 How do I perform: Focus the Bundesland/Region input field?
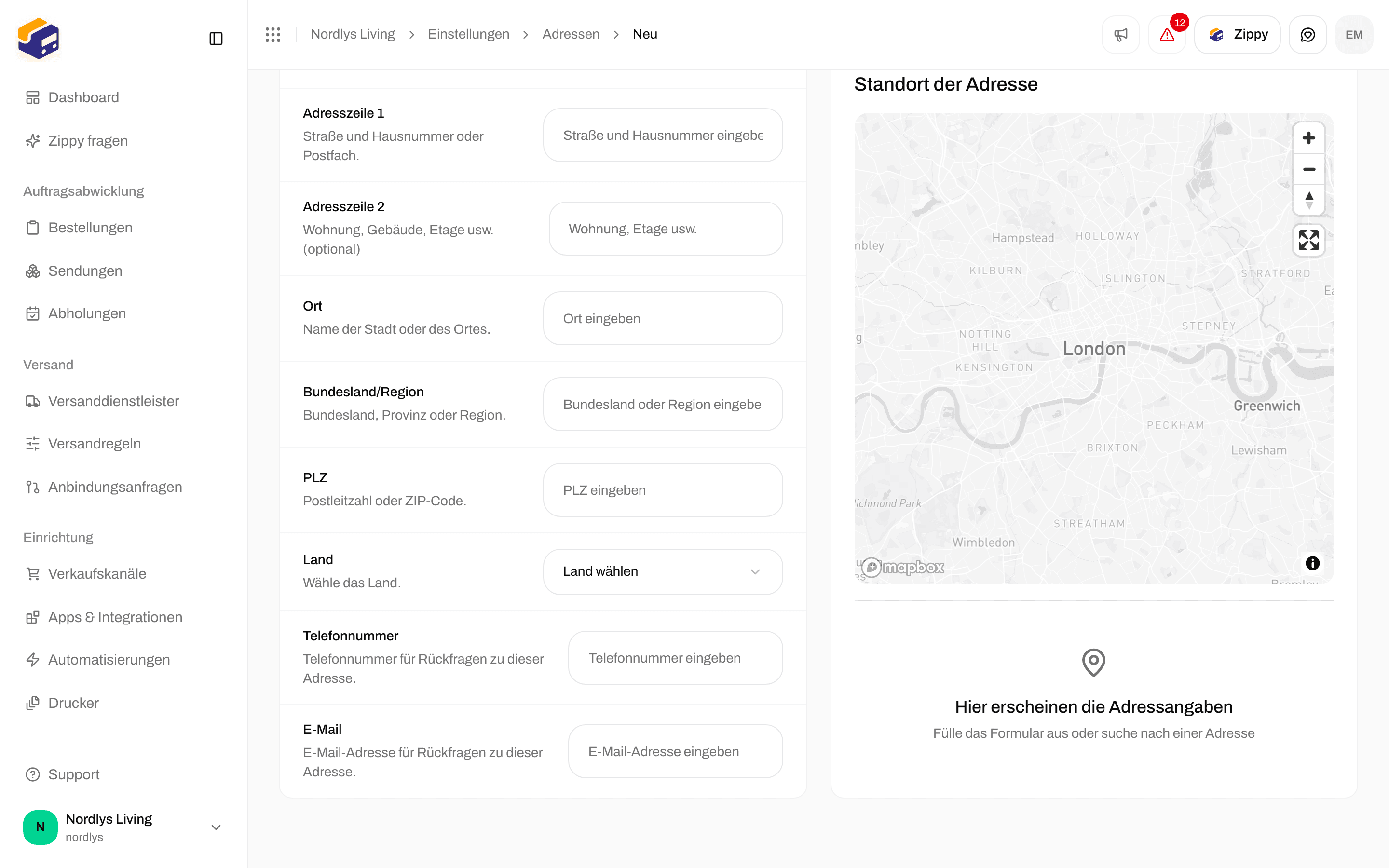663,404
